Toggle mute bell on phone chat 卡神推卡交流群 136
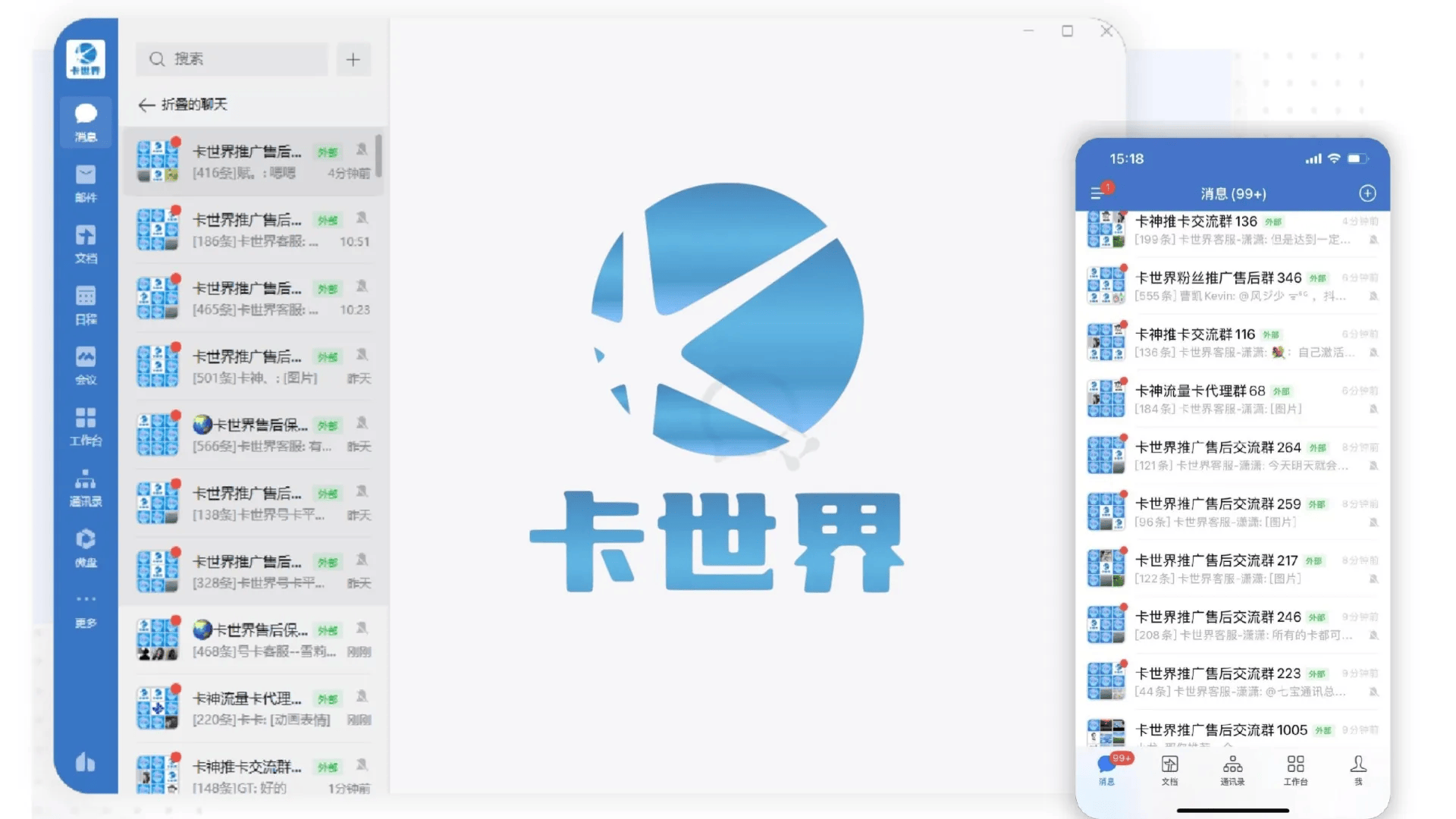The width and height of the screenshot is (1456, 819). (1373, 240)
